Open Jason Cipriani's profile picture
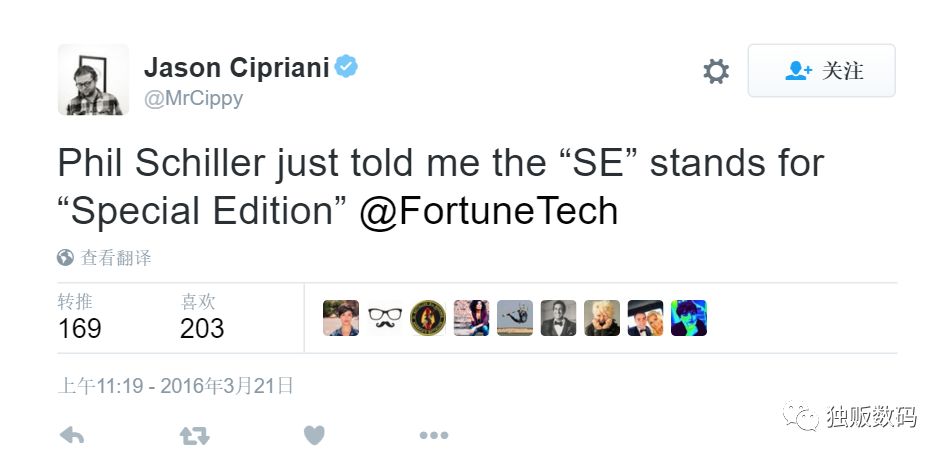Viewport: 948px width, 458px height. tap(93, 80)
